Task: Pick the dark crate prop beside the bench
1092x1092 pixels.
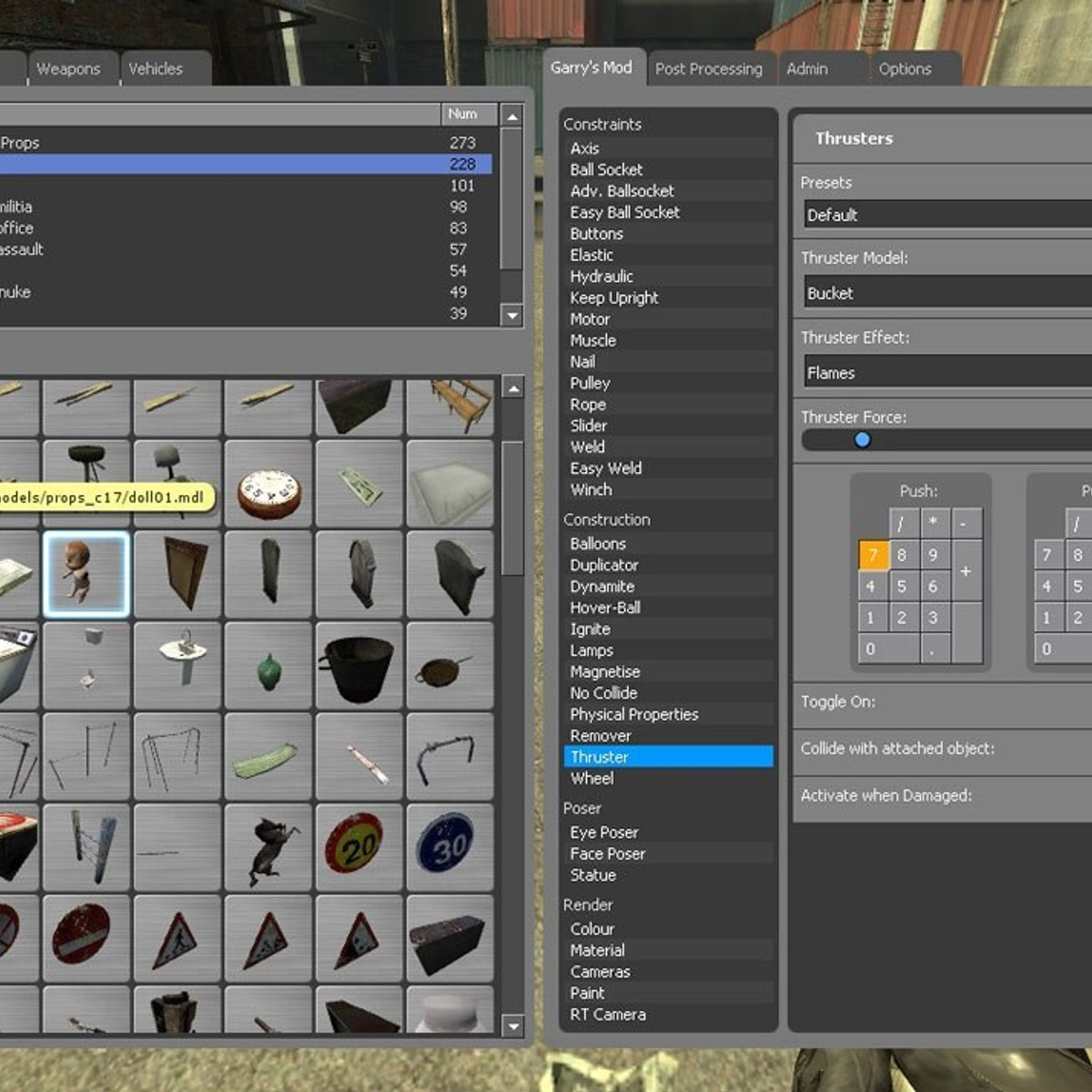Action: [x=359, y=408]
